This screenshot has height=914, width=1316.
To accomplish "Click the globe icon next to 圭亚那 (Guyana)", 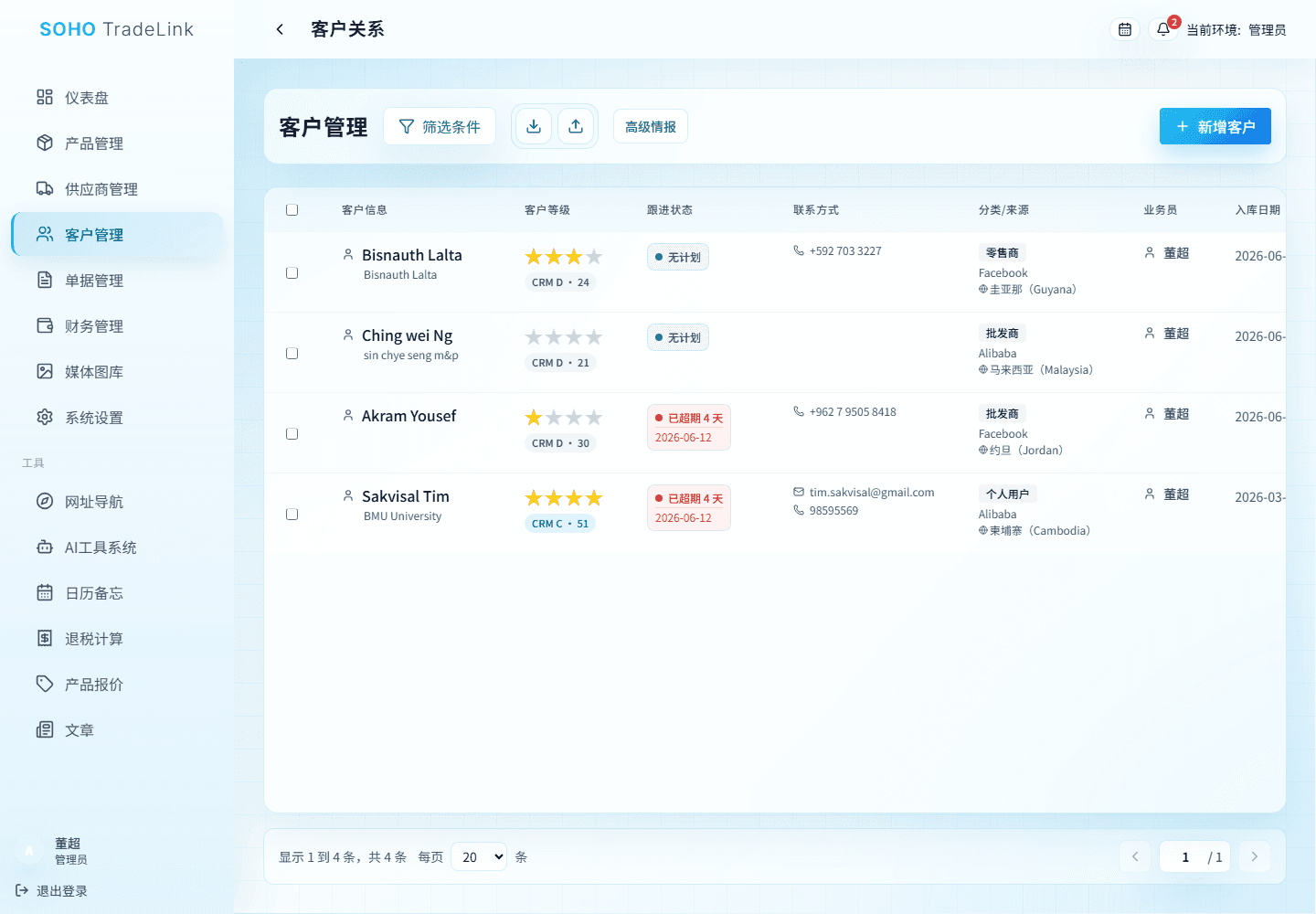I will 983,289.
